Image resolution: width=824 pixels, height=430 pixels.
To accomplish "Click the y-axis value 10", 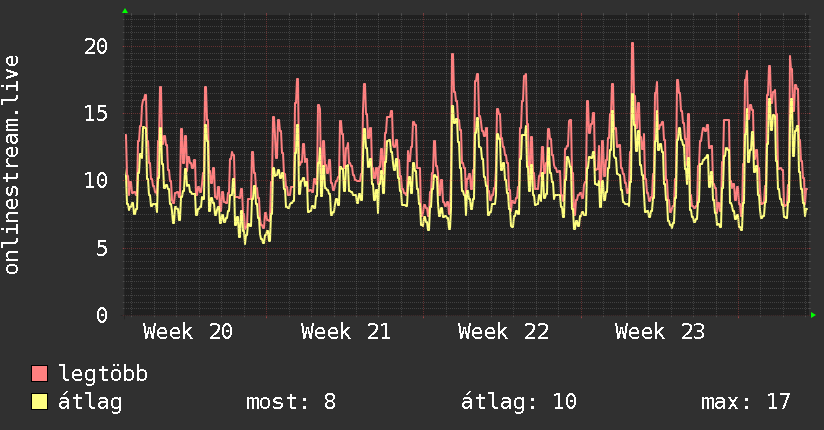I will pos(96,181).
